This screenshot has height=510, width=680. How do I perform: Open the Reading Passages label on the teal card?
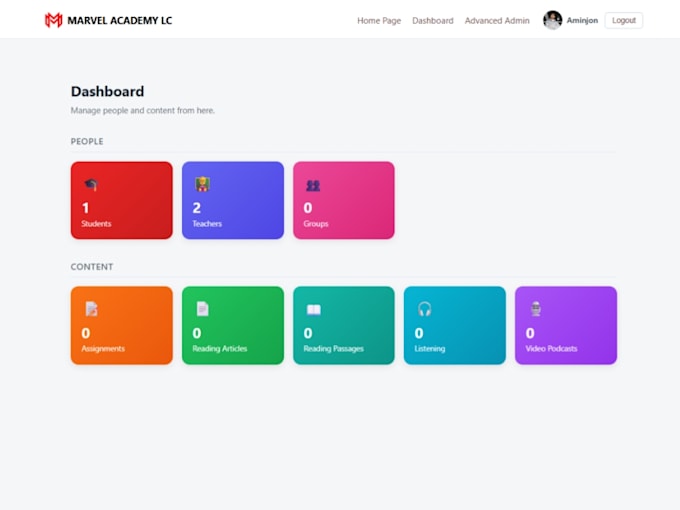click(333, 349)
